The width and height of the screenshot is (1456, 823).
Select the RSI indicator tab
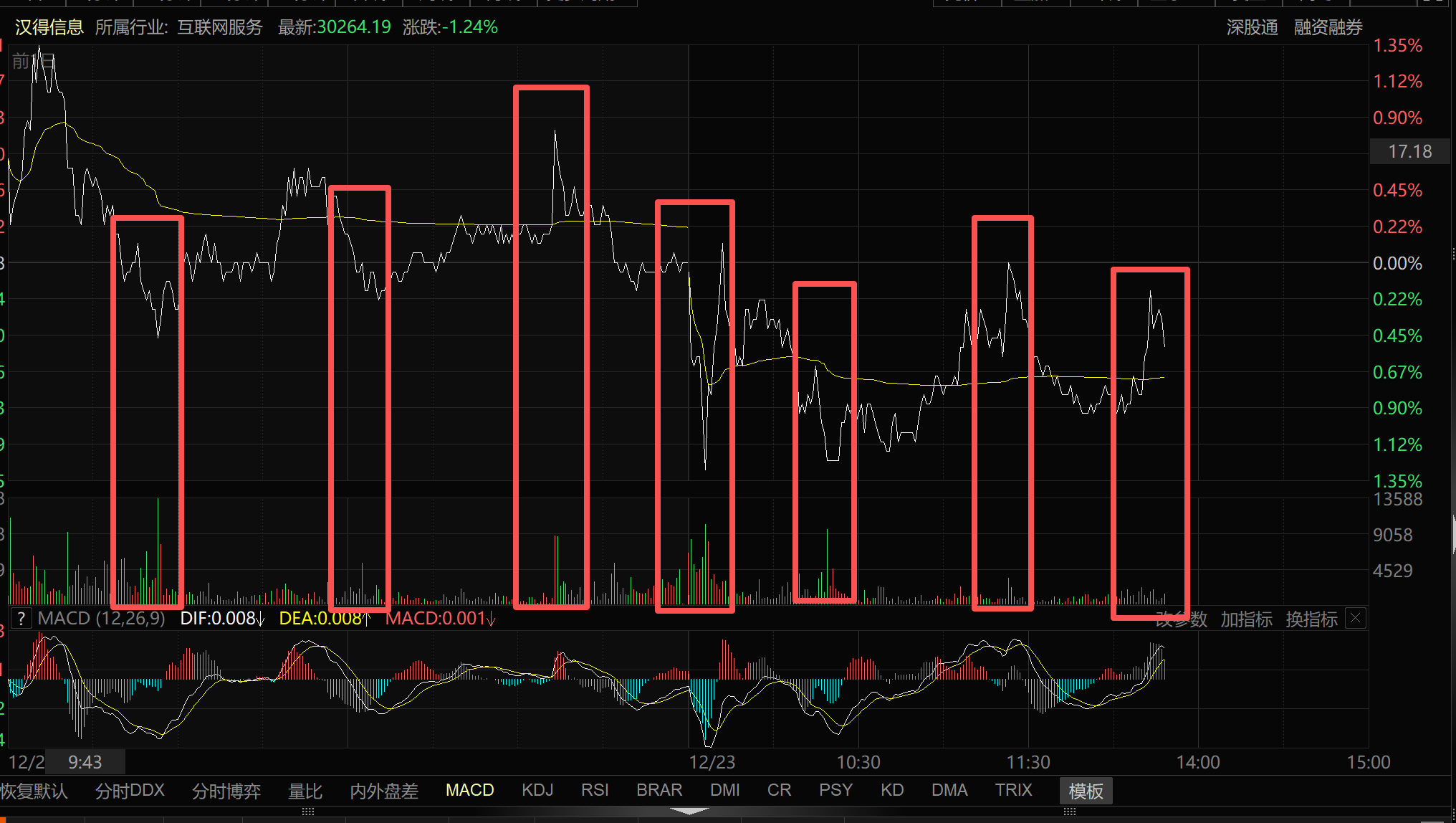point(595,790)
